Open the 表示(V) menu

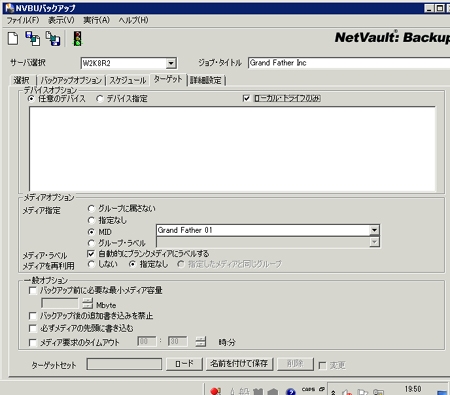(x=61, y=20)
